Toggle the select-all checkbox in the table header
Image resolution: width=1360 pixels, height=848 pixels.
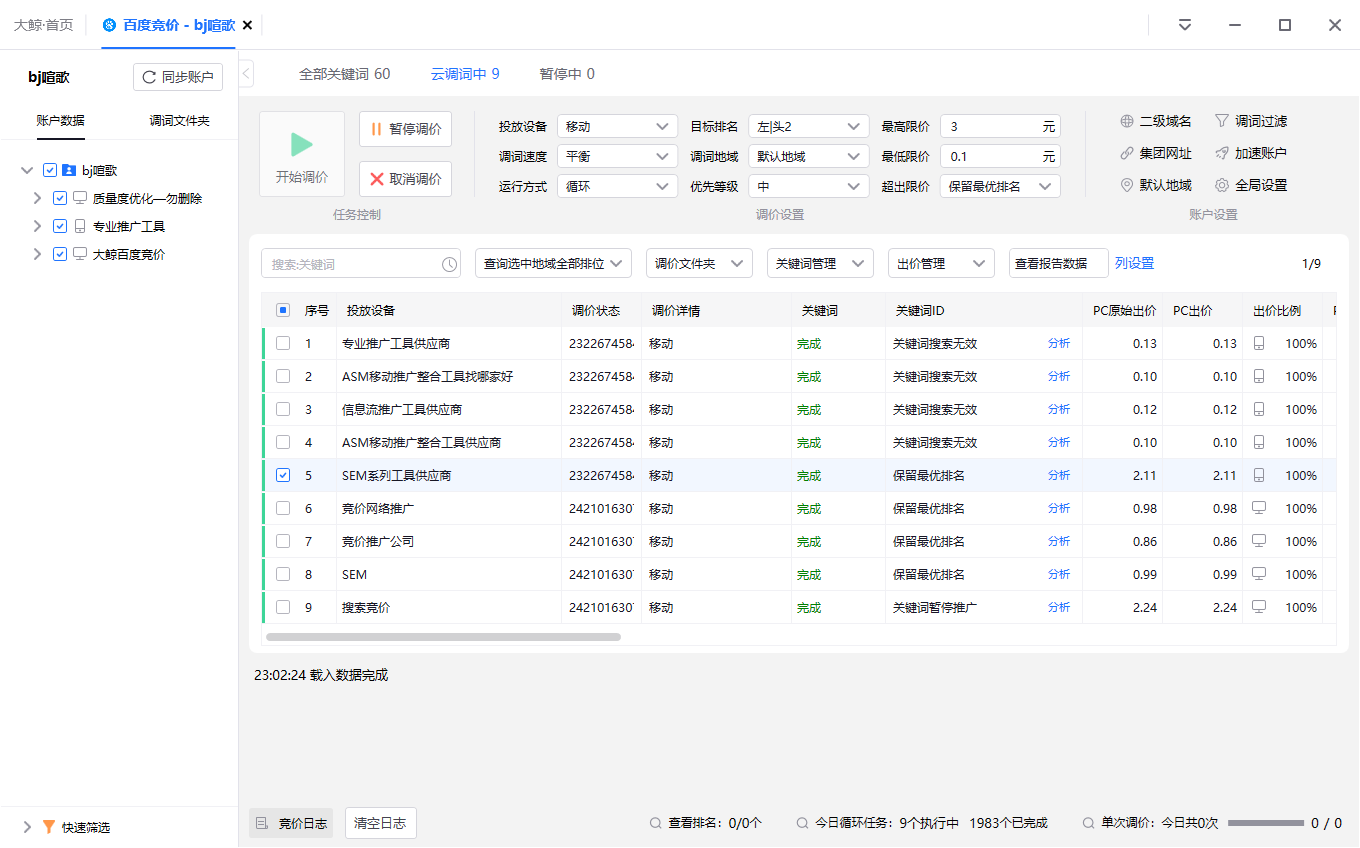point(283,310)
